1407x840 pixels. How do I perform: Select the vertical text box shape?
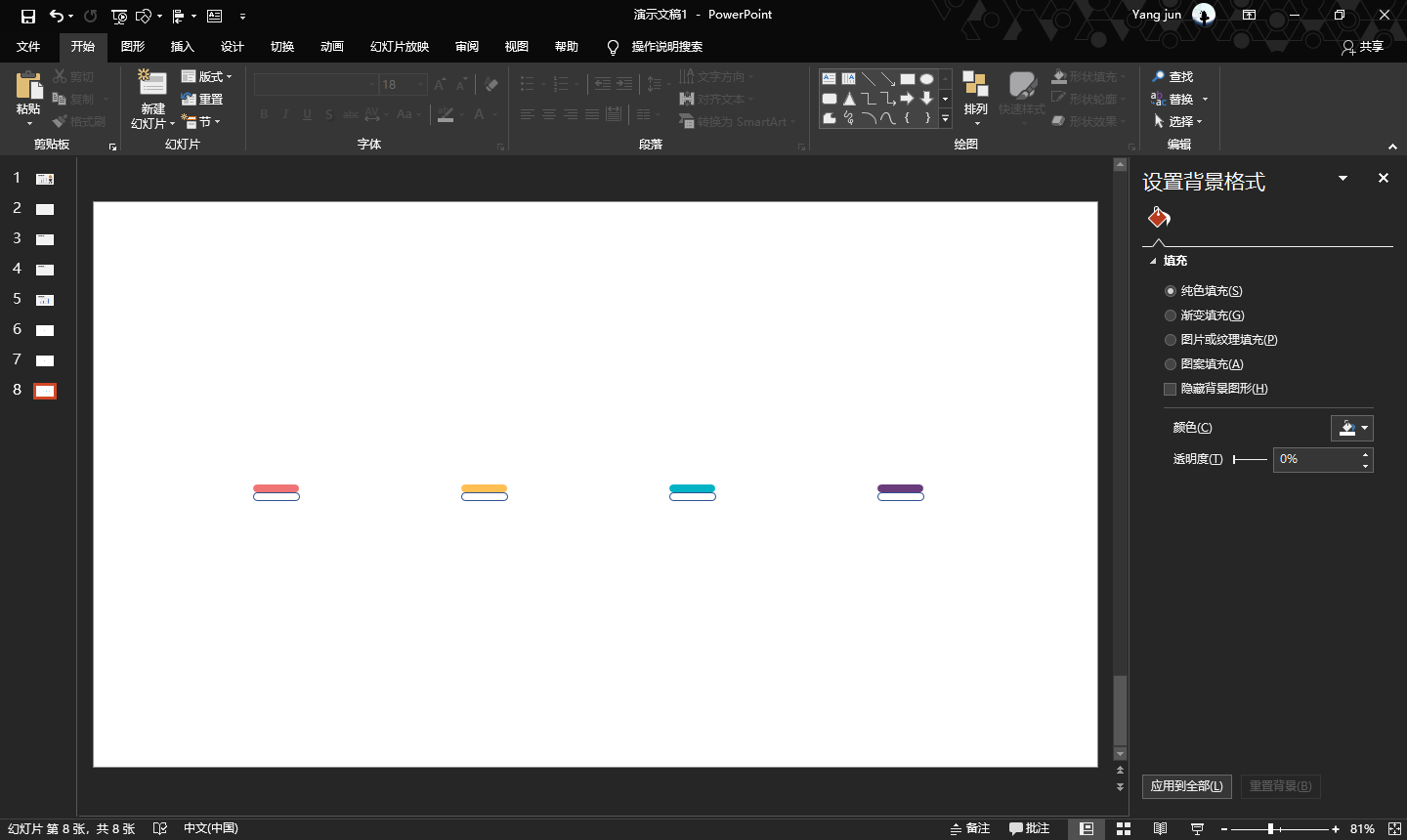pos(848,78)
